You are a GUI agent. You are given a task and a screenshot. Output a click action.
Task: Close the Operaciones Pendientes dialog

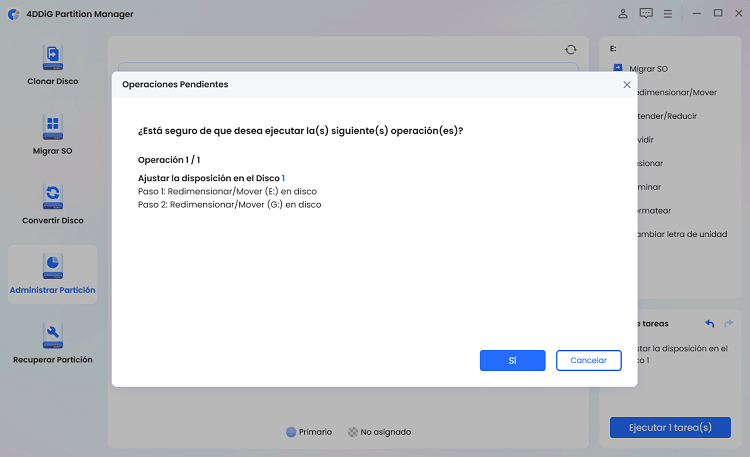627,85
